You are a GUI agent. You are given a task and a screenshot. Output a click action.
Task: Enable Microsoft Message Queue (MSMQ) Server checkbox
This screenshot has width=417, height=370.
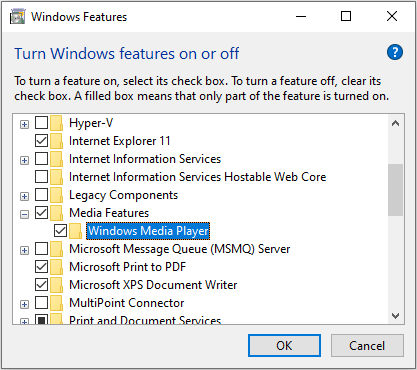point(41,249)
